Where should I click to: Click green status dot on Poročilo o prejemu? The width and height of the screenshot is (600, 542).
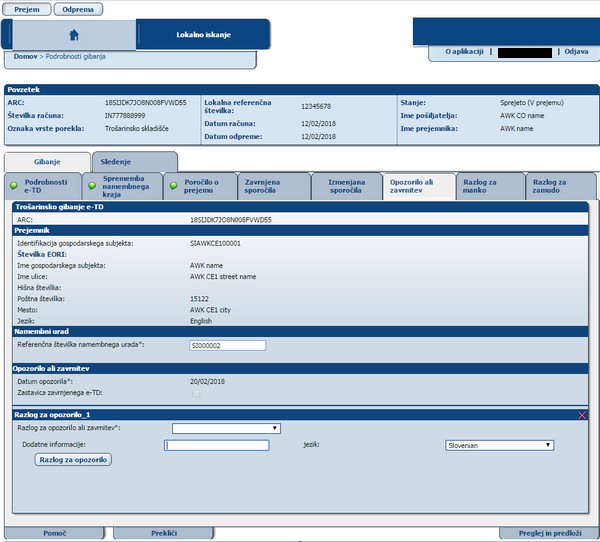[173, 186]
